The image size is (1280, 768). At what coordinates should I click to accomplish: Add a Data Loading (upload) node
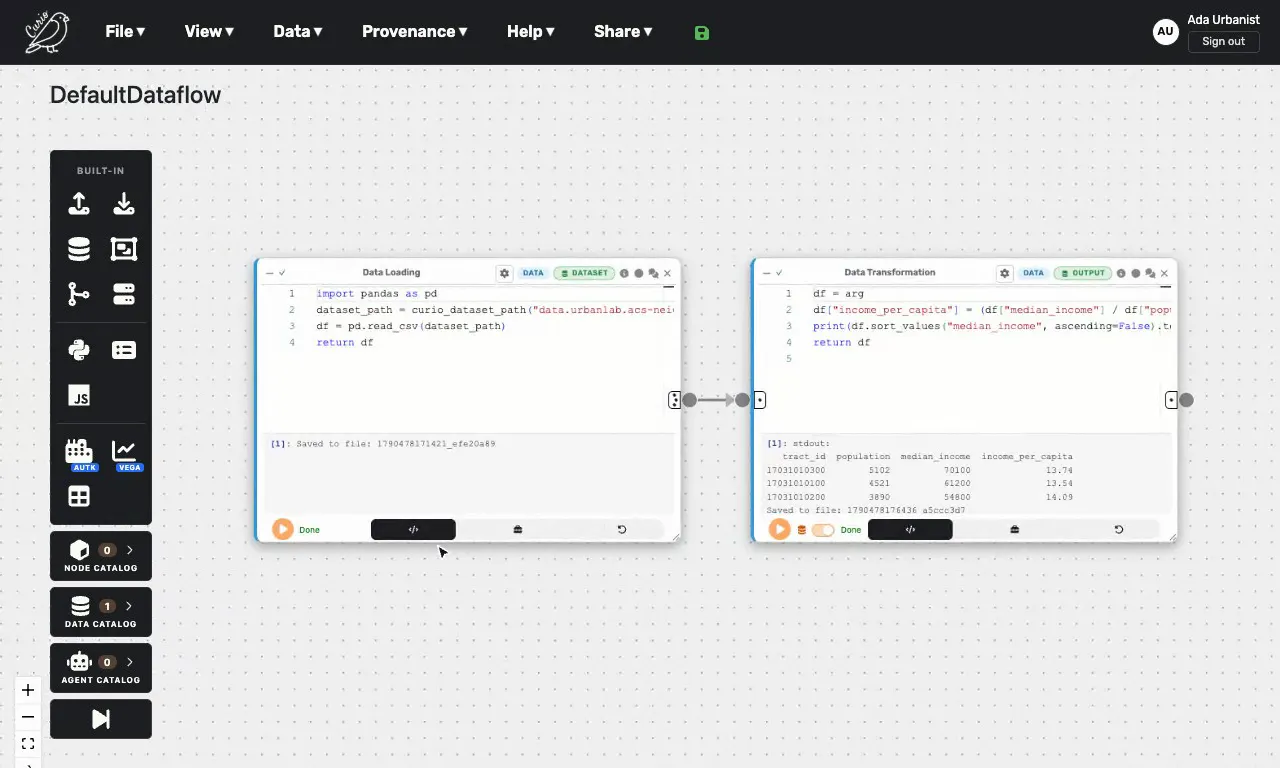[79, 204]
